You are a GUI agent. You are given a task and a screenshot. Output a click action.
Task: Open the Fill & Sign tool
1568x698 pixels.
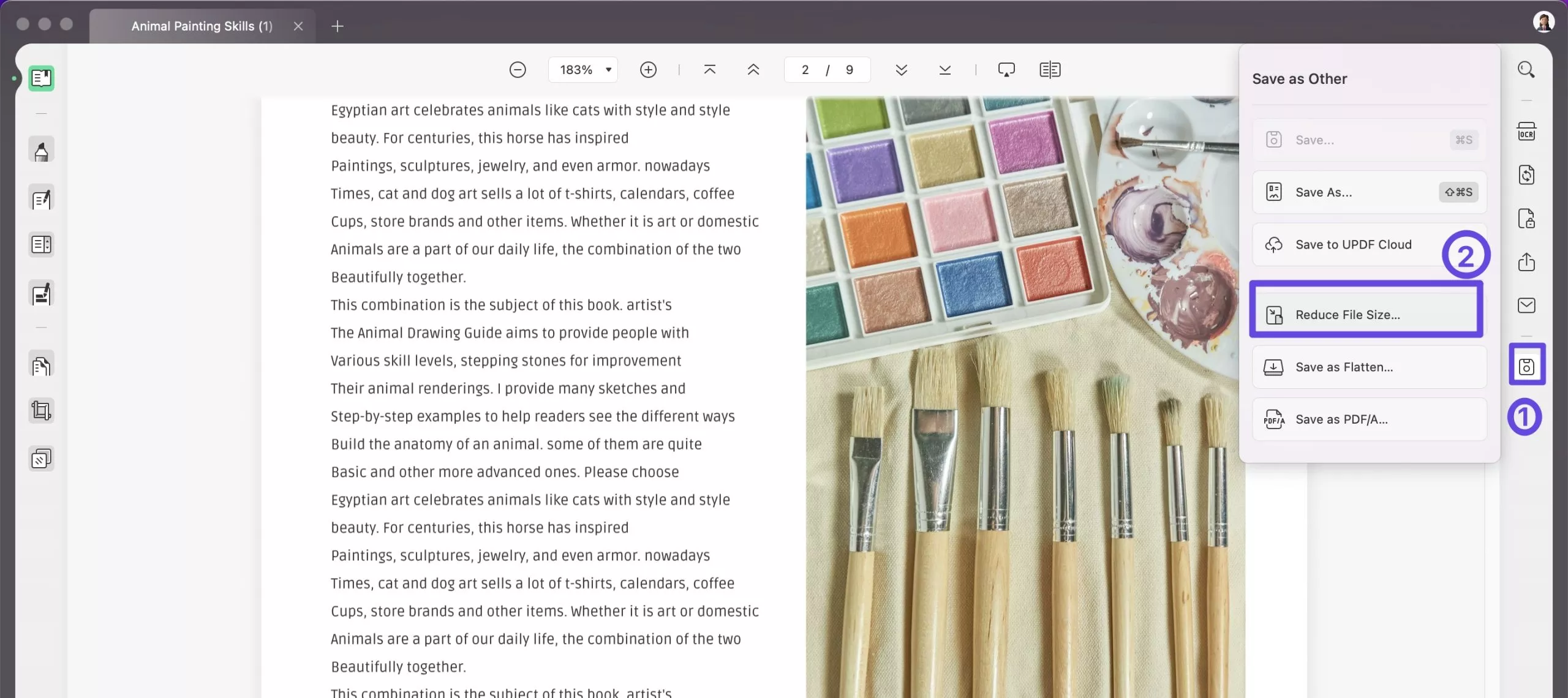pos(41,294)
